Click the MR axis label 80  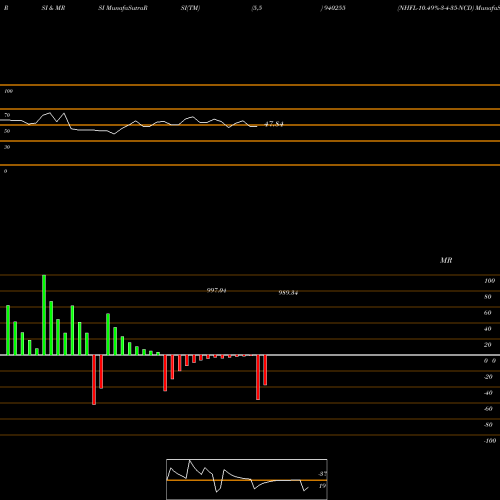coord(488,297)
